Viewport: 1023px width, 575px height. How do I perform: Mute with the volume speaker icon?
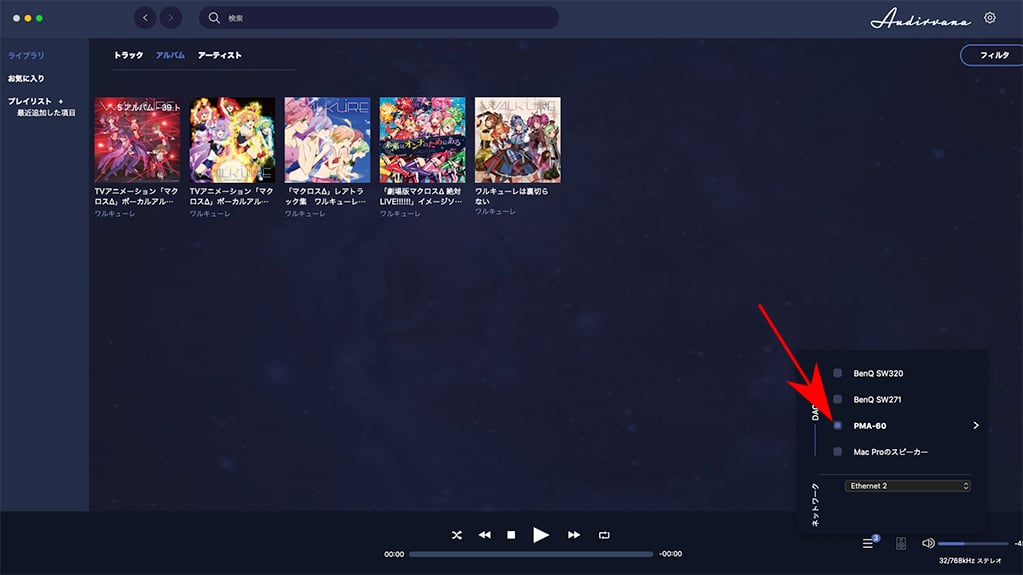click(x=928, y=543)
